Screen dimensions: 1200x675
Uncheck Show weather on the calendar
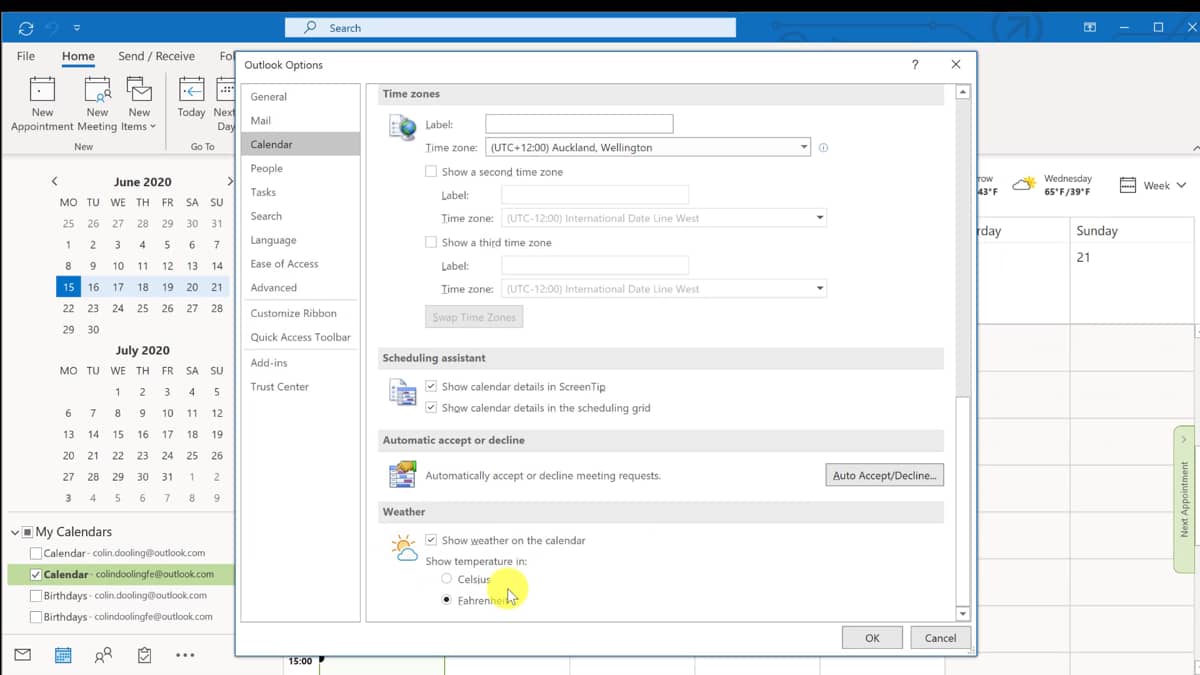click(x=431, y=540)
